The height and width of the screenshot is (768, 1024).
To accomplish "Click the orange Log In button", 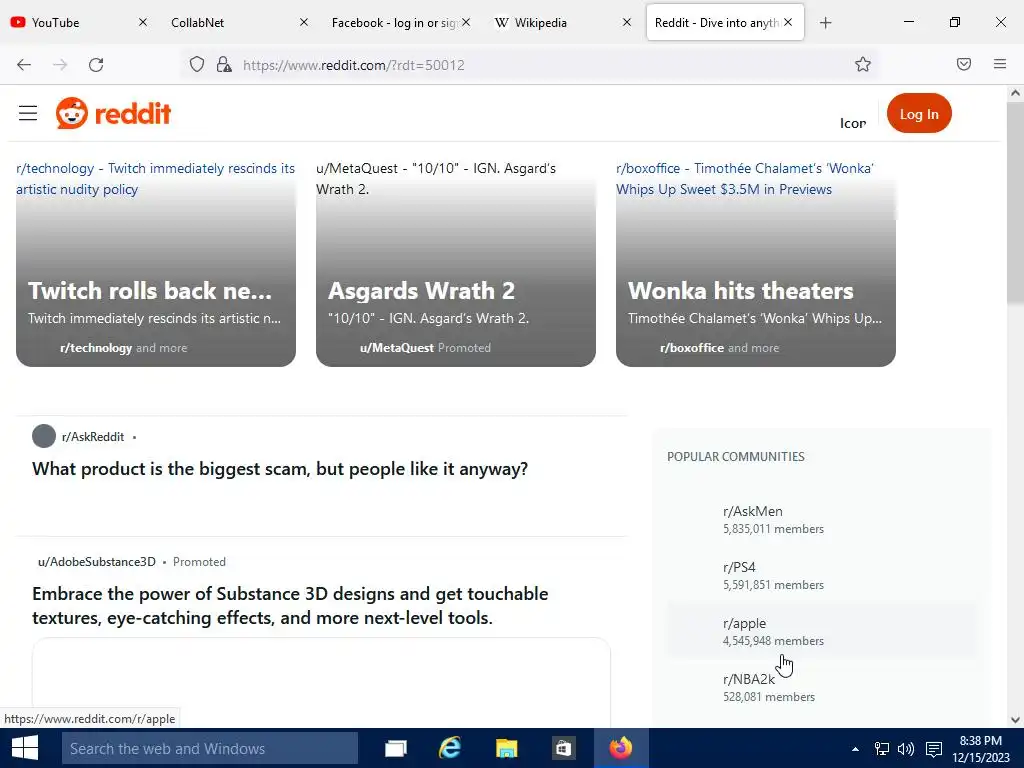I will coord(919,114).
